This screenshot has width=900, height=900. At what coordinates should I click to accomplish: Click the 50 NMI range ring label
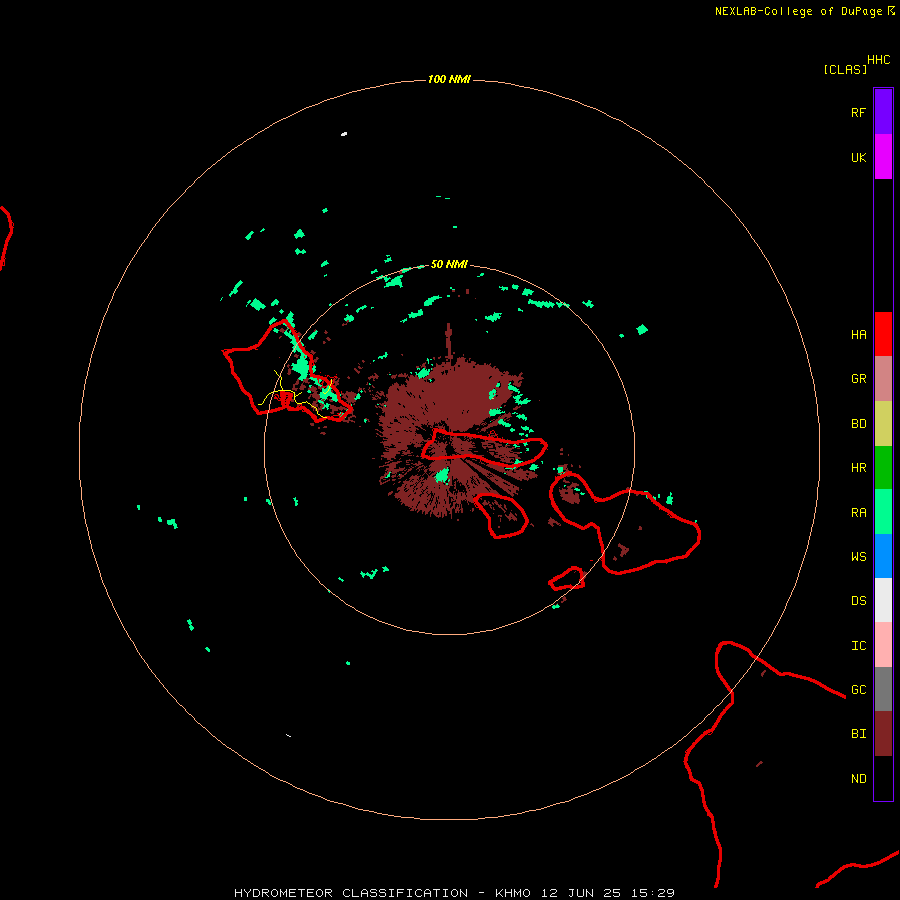449,264
